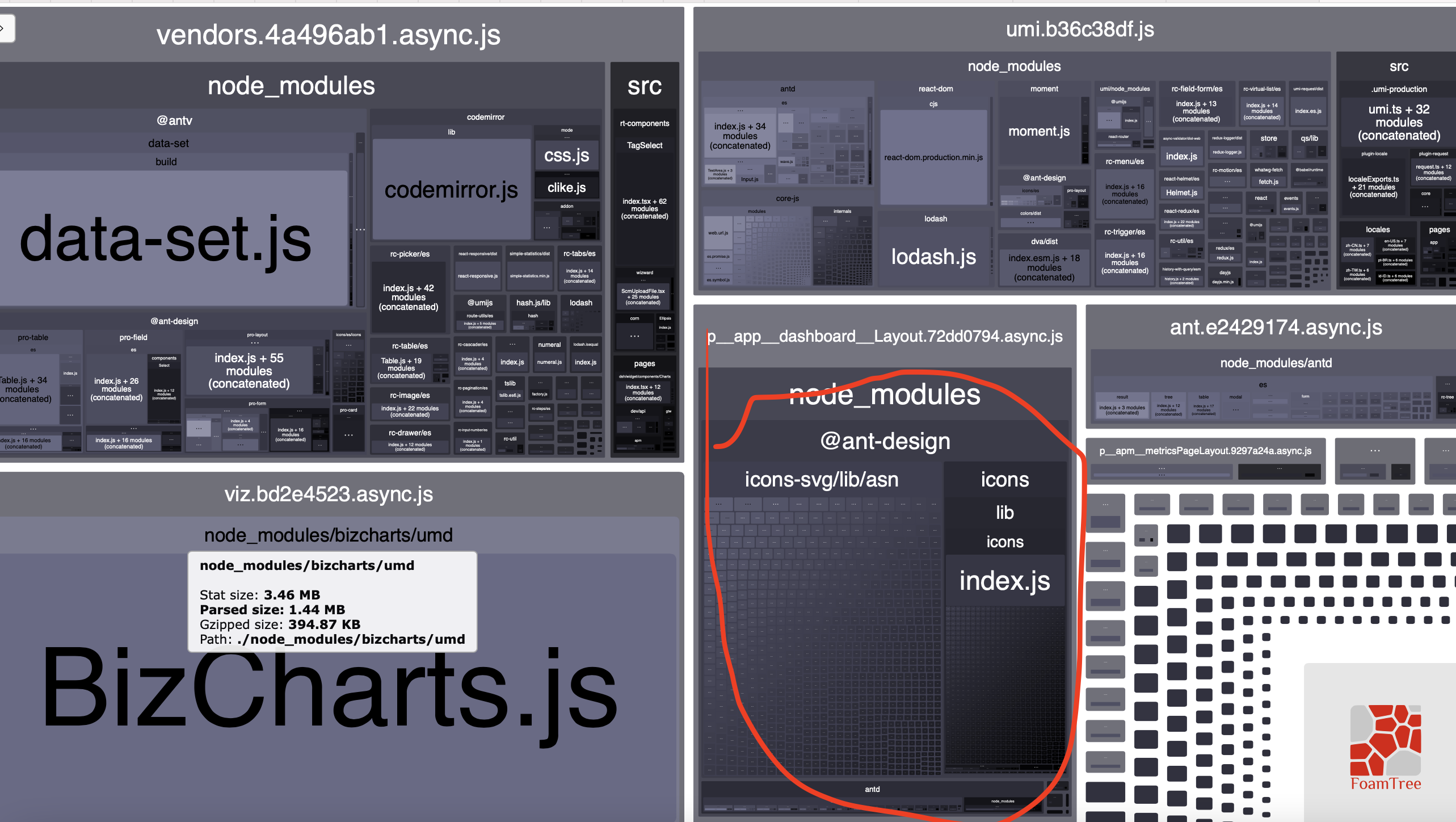Open the codemirror.js treemap block
The image size is (1456, 822).
coord(451,190)
